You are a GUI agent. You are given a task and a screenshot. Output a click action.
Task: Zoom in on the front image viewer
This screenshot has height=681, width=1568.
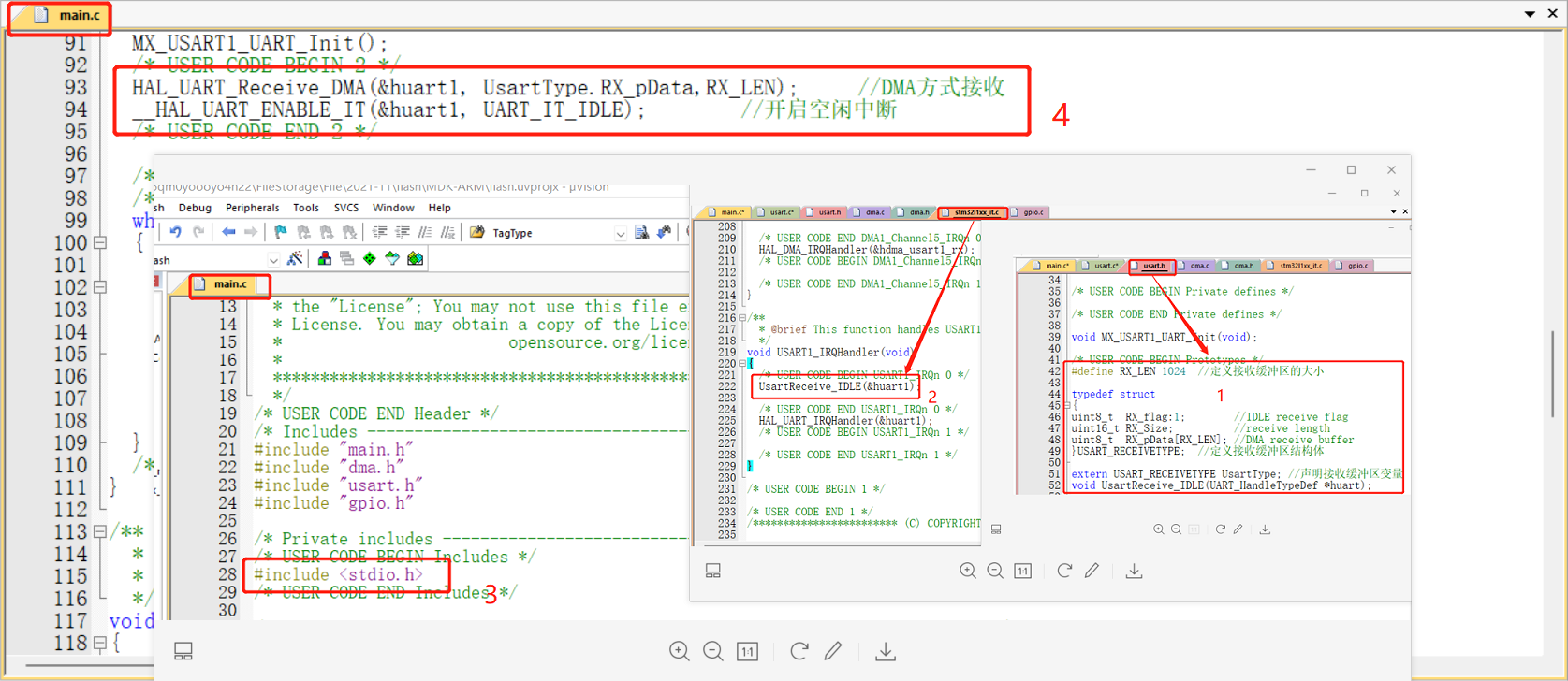[680, 651]
